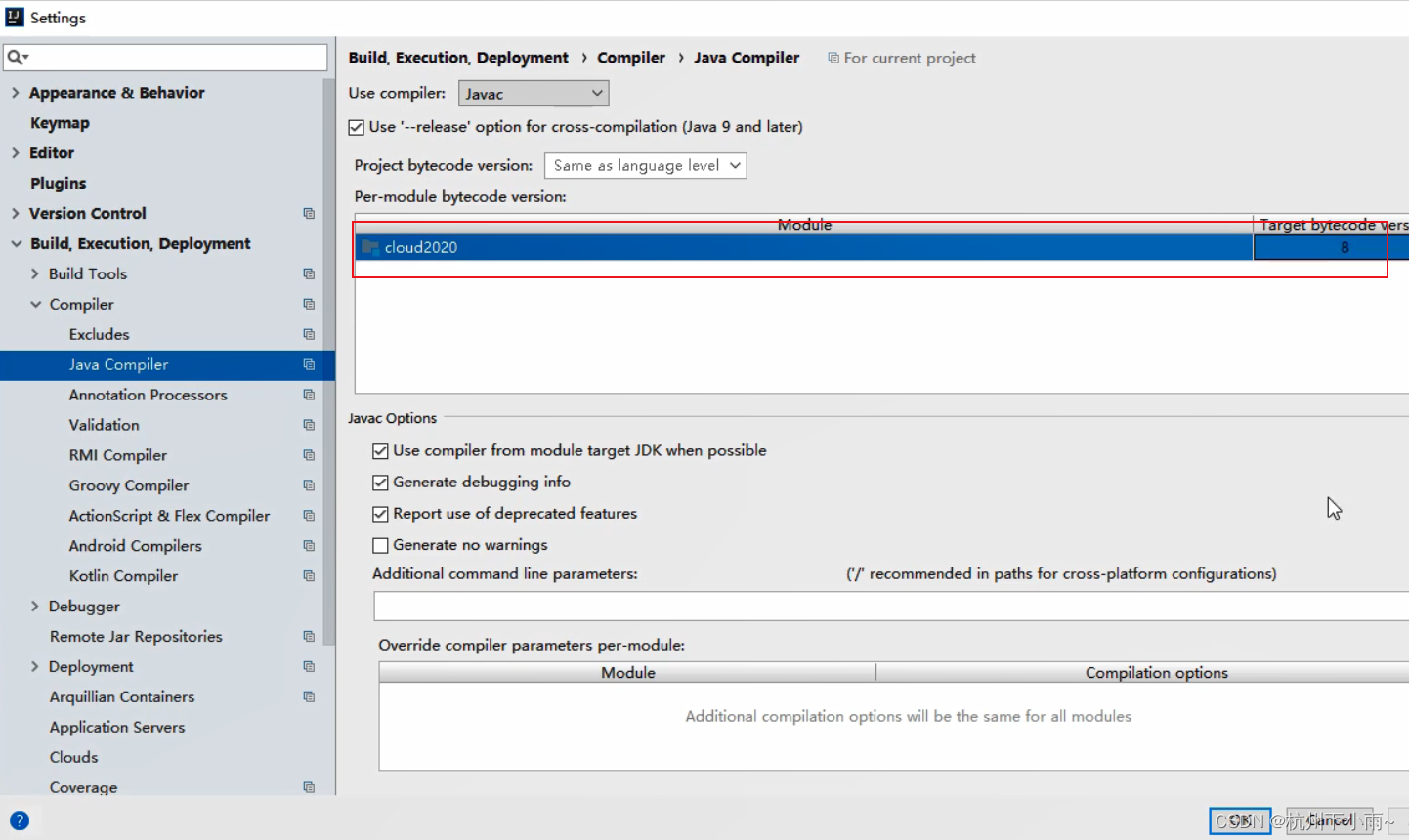Open the Use compiler Javac dropdown

[534, 94]
